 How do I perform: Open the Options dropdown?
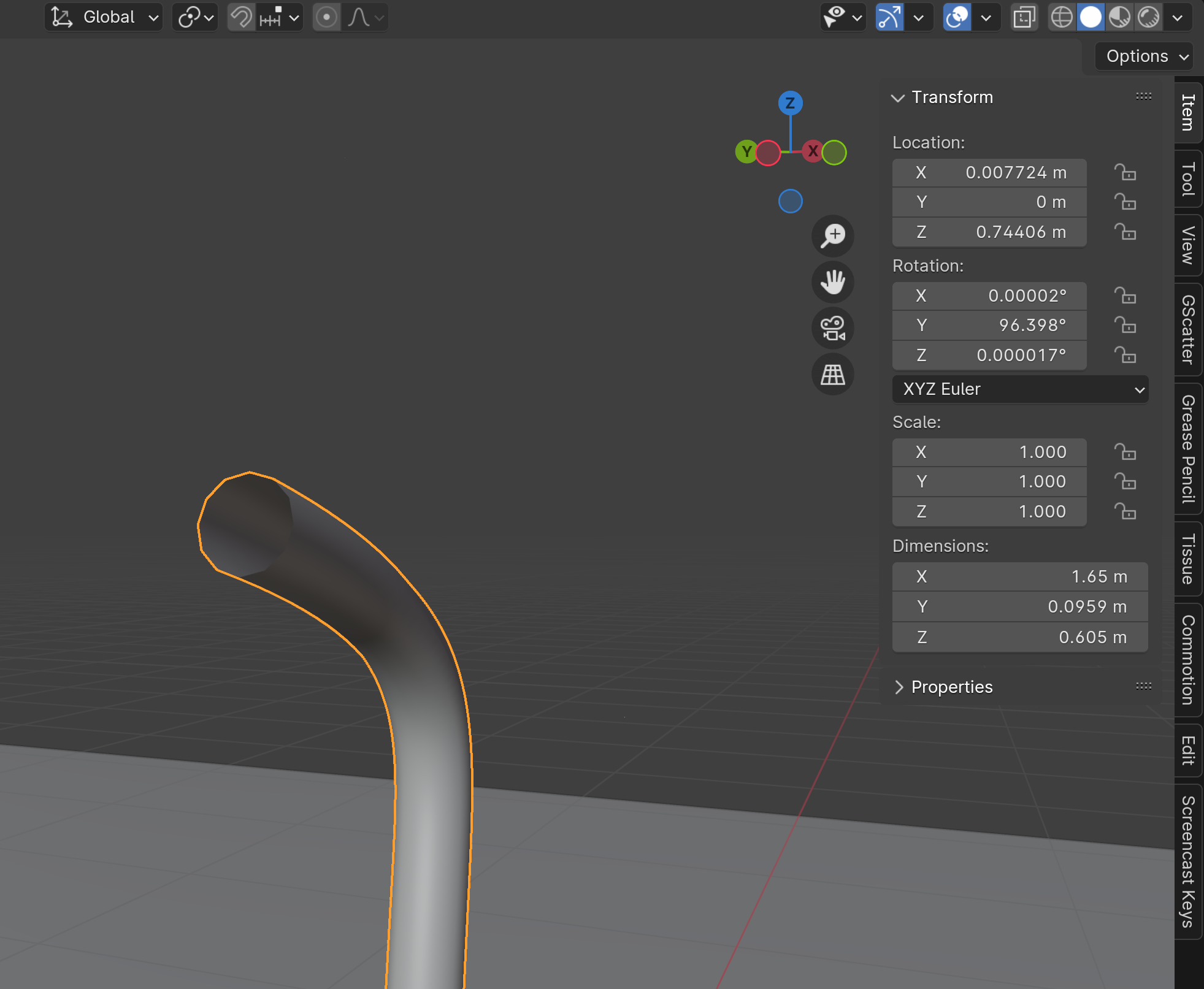(x=1145, y=56)
